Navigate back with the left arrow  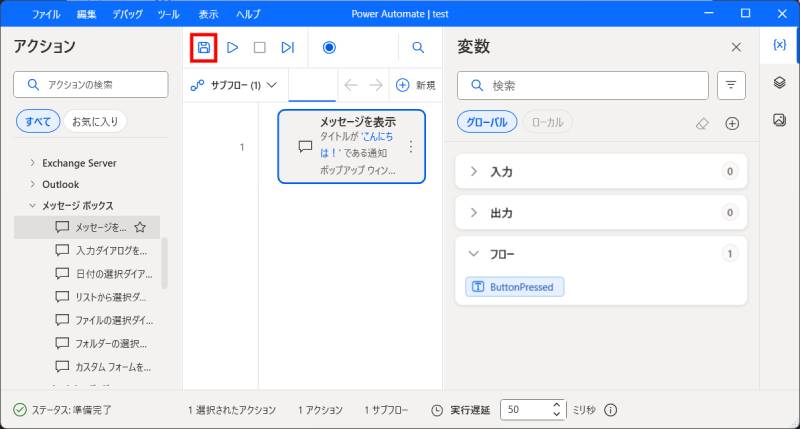[351, 85]
